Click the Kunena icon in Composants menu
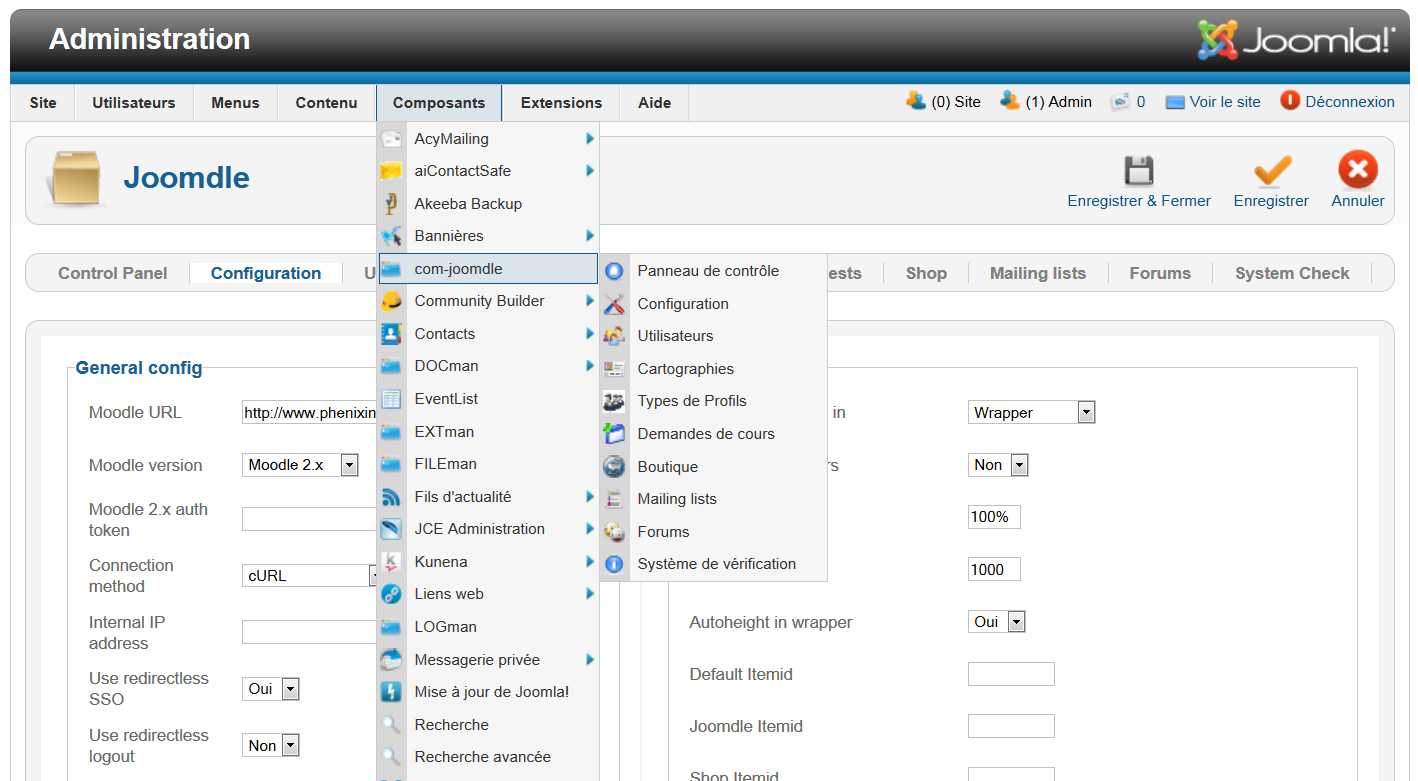 point(391,562)
